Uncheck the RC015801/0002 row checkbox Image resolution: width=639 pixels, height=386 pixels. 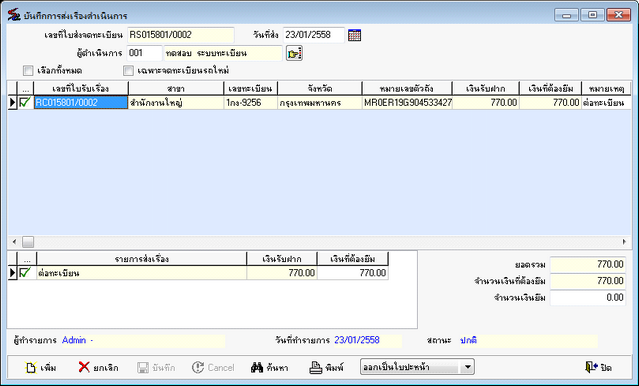pyautogui.click(x=25, y=102)
